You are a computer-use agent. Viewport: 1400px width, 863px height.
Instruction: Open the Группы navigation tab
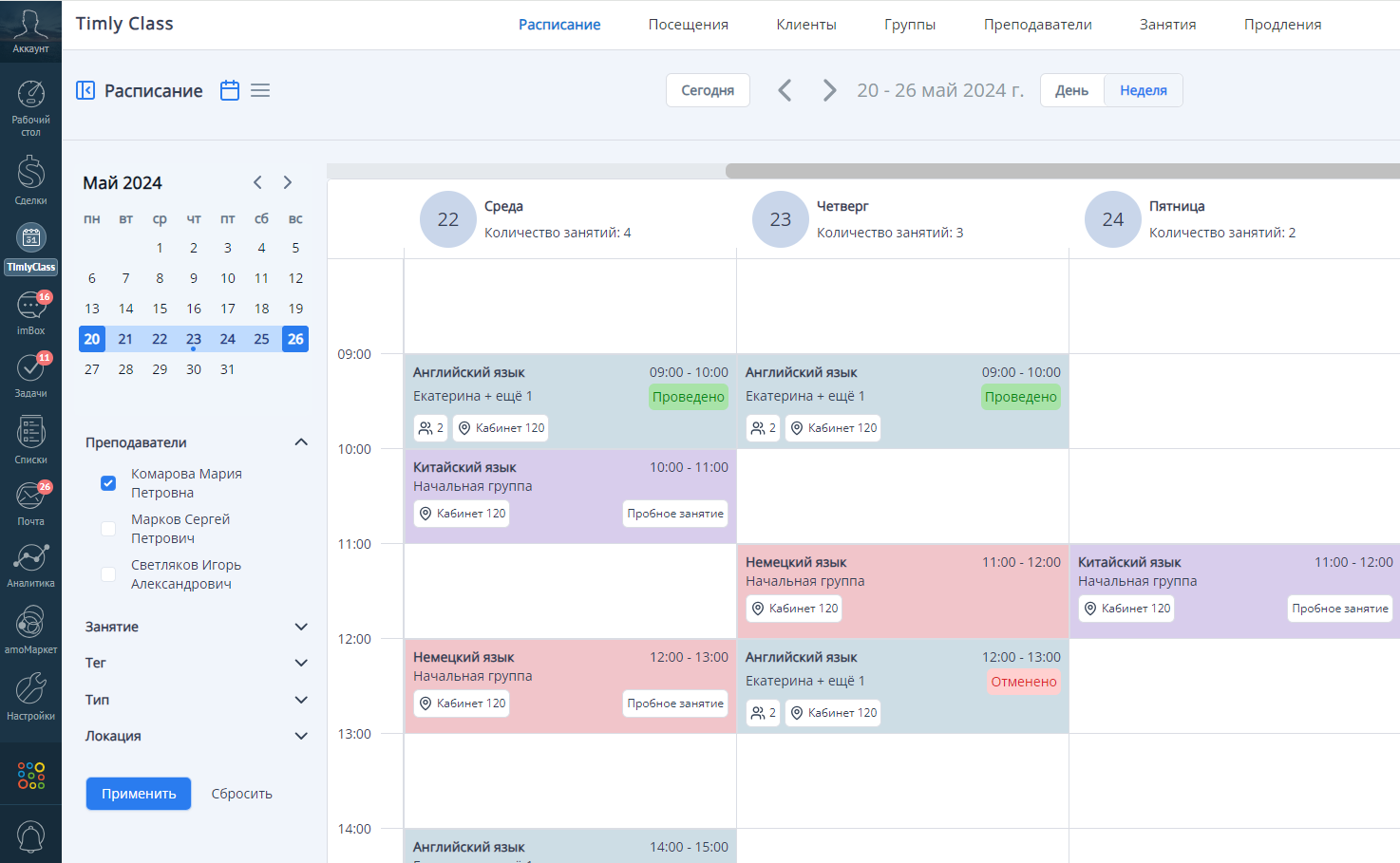[909, 24]
